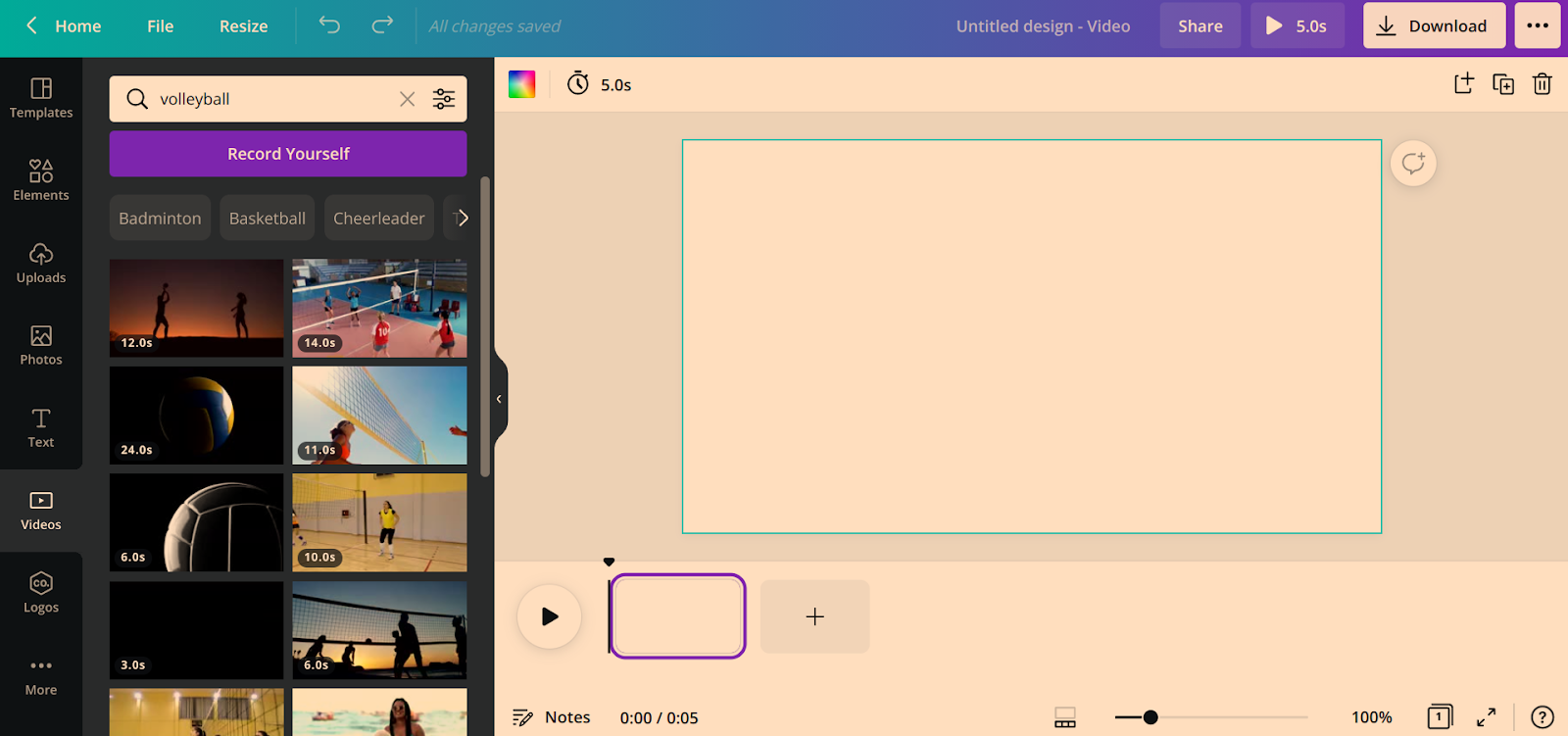Screen dimensions: 1568x736
Task: Add the 11.0s beach net video
Action: [379, 416]
